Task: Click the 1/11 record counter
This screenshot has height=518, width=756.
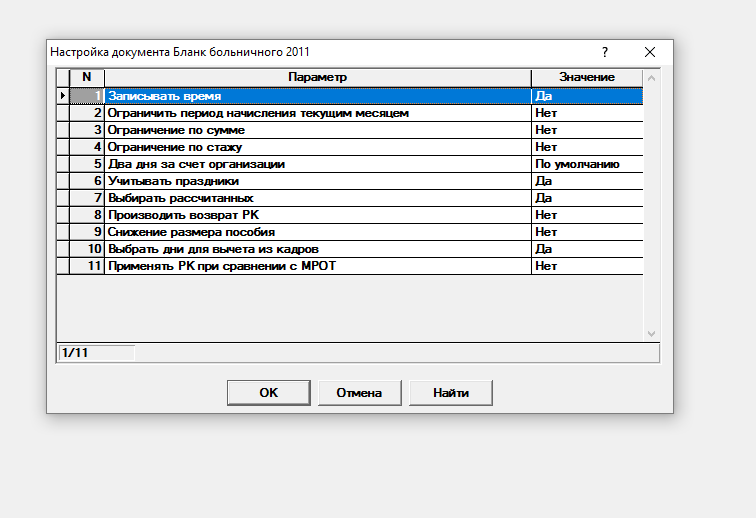Action: tap(96, 353)
